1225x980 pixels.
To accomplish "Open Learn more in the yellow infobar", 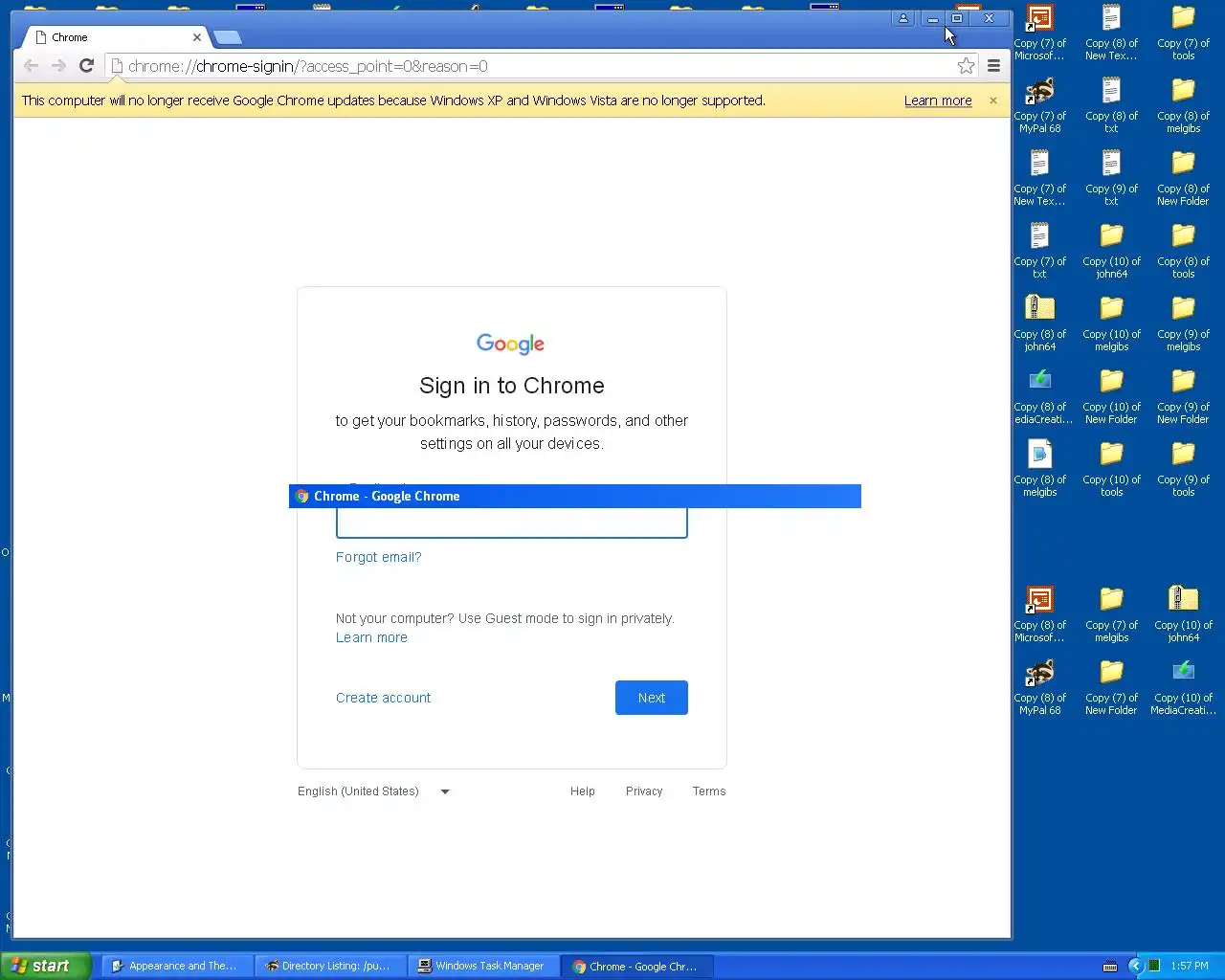I will pyautogui.click(x=938, y=100).
